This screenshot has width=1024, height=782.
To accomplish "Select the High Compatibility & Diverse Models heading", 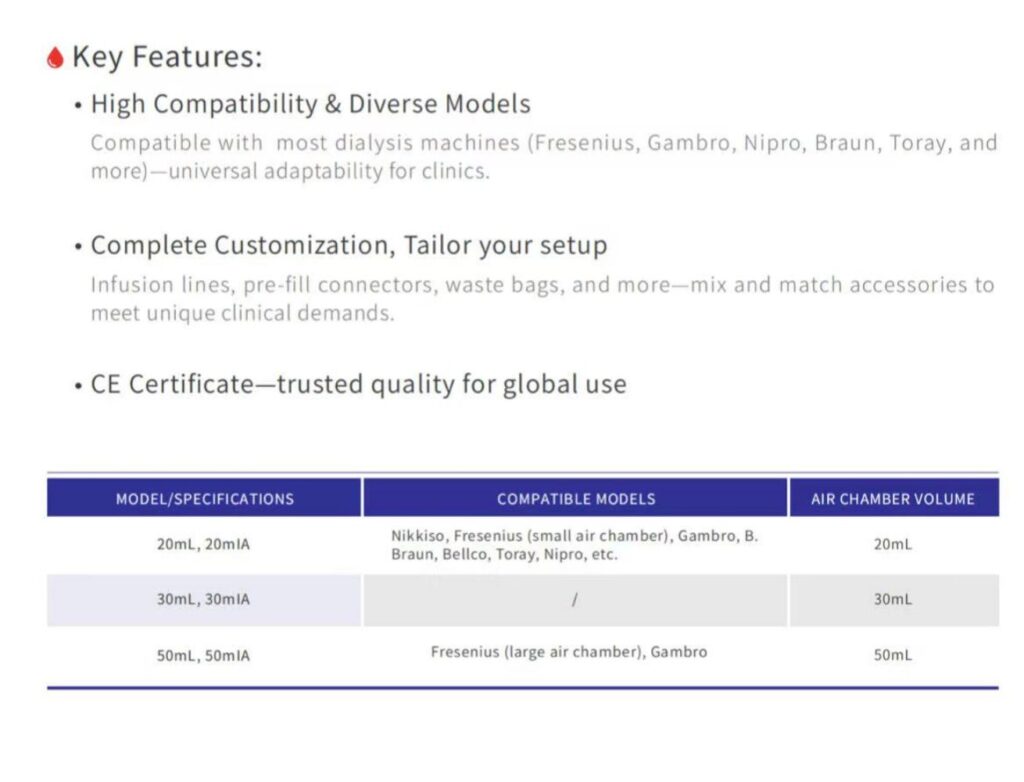I will coord(310,104).
